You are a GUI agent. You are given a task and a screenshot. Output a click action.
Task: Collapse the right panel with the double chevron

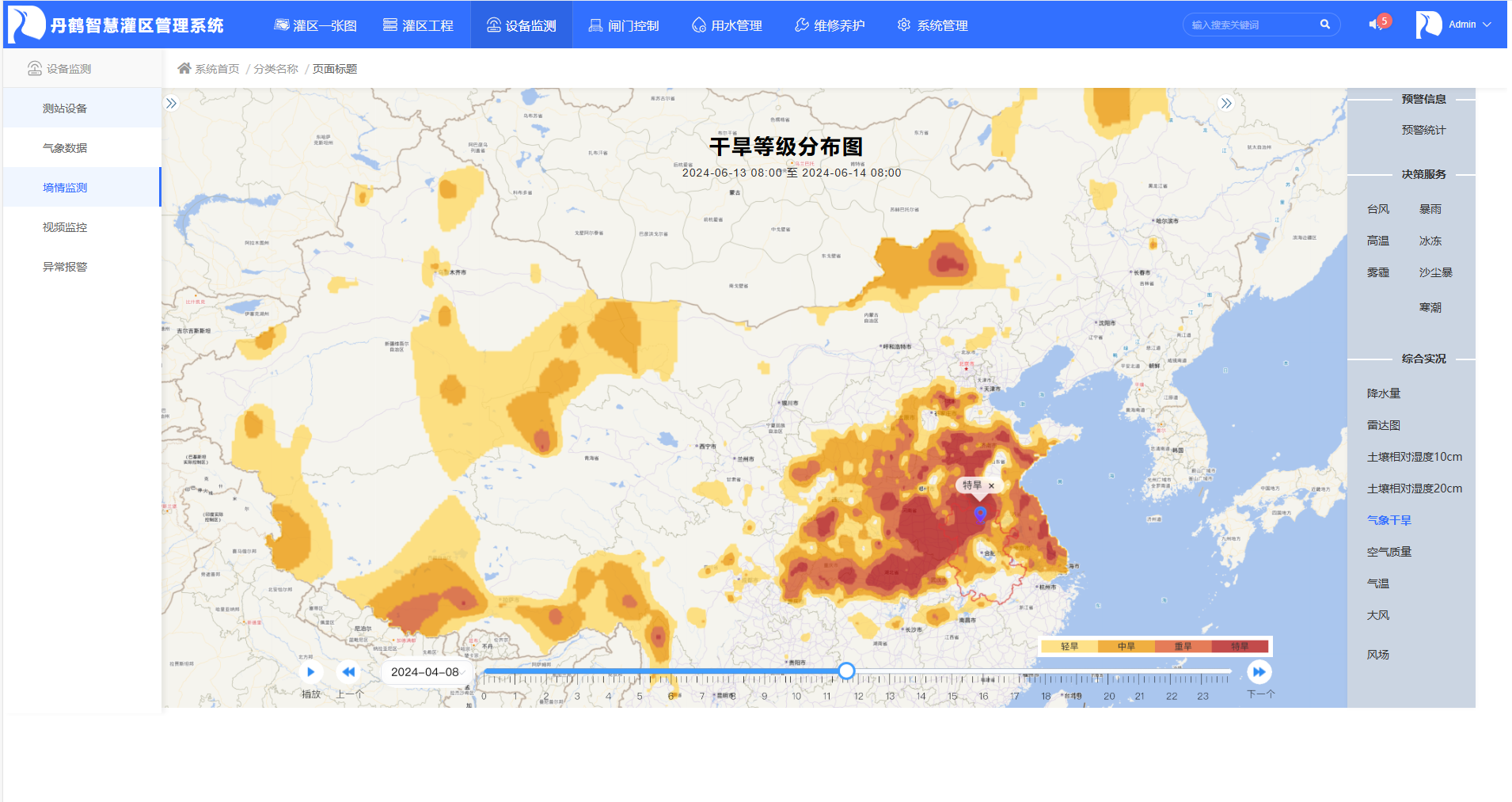[1225, 103]
